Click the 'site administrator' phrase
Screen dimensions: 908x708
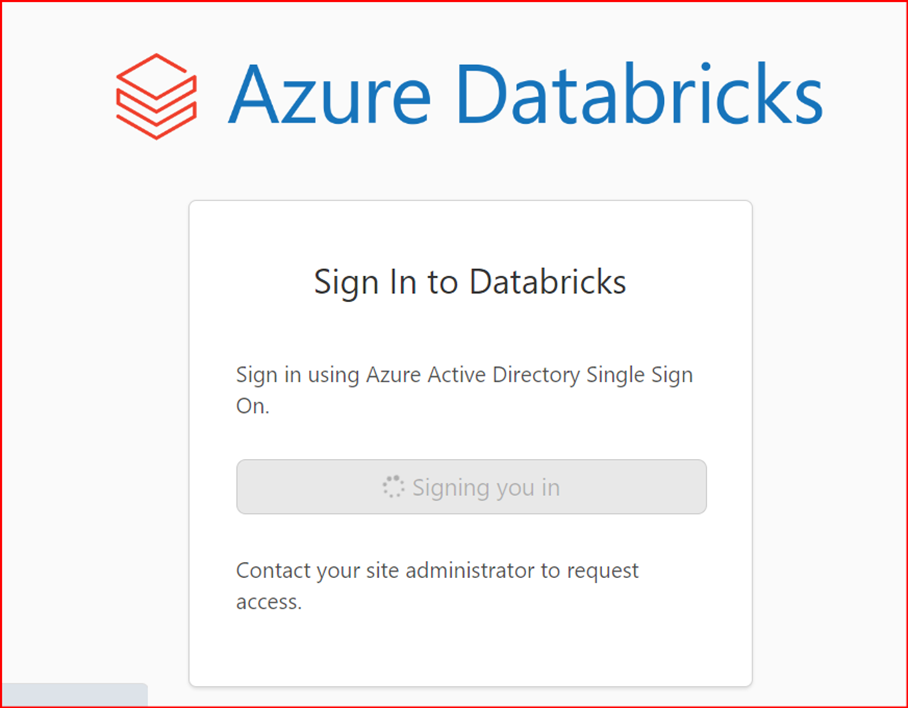(450, 571)
